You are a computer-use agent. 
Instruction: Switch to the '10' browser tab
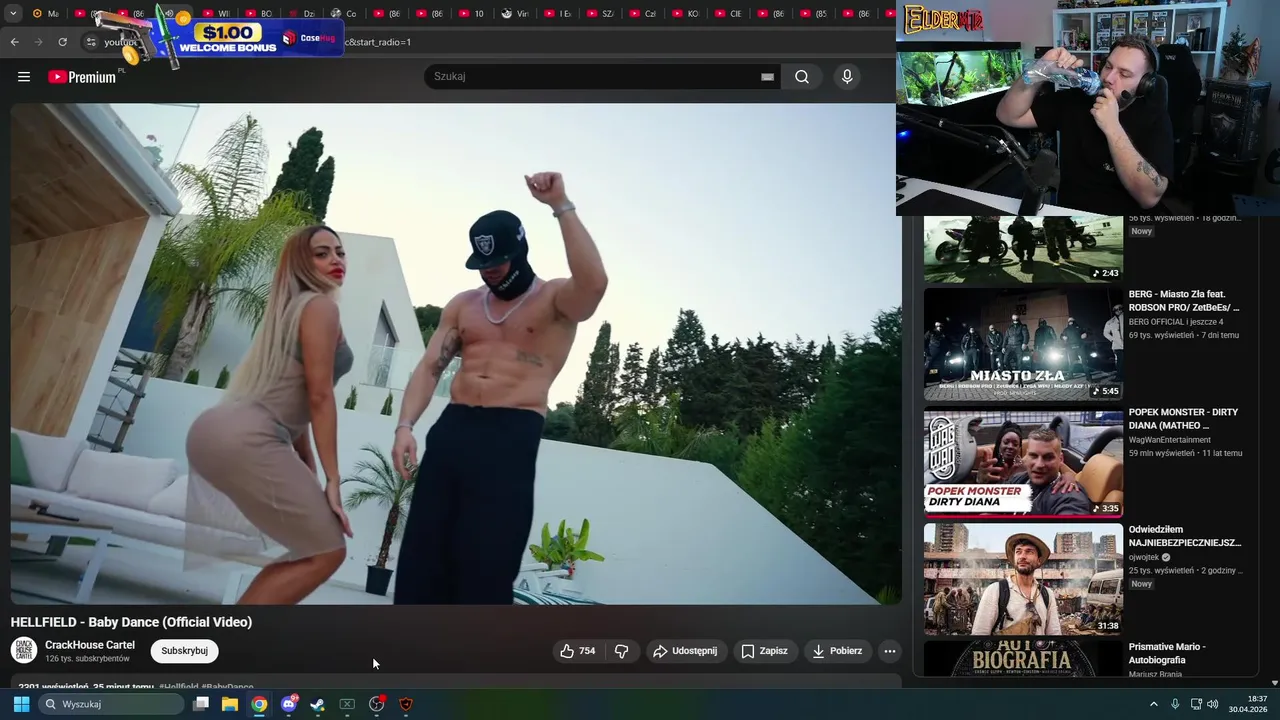pyautogui.click(x=471, y=14)
